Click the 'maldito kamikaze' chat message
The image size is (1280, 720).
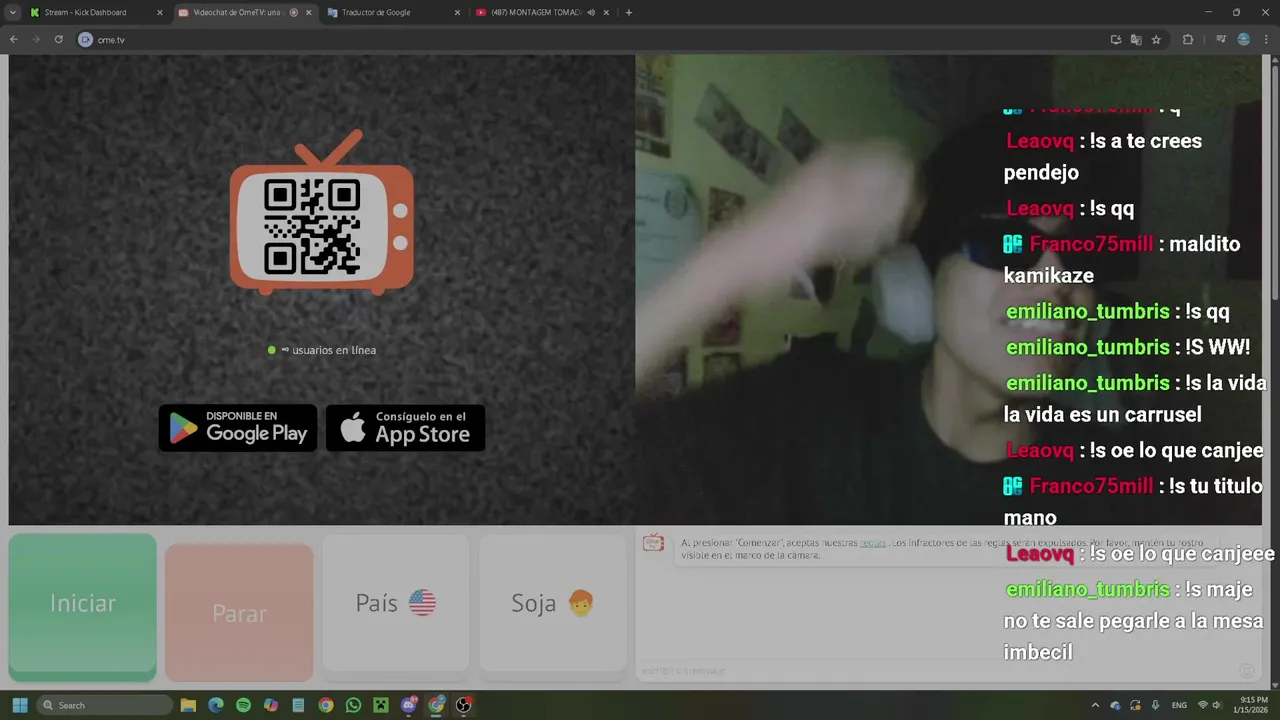[x=1122, y=260]
